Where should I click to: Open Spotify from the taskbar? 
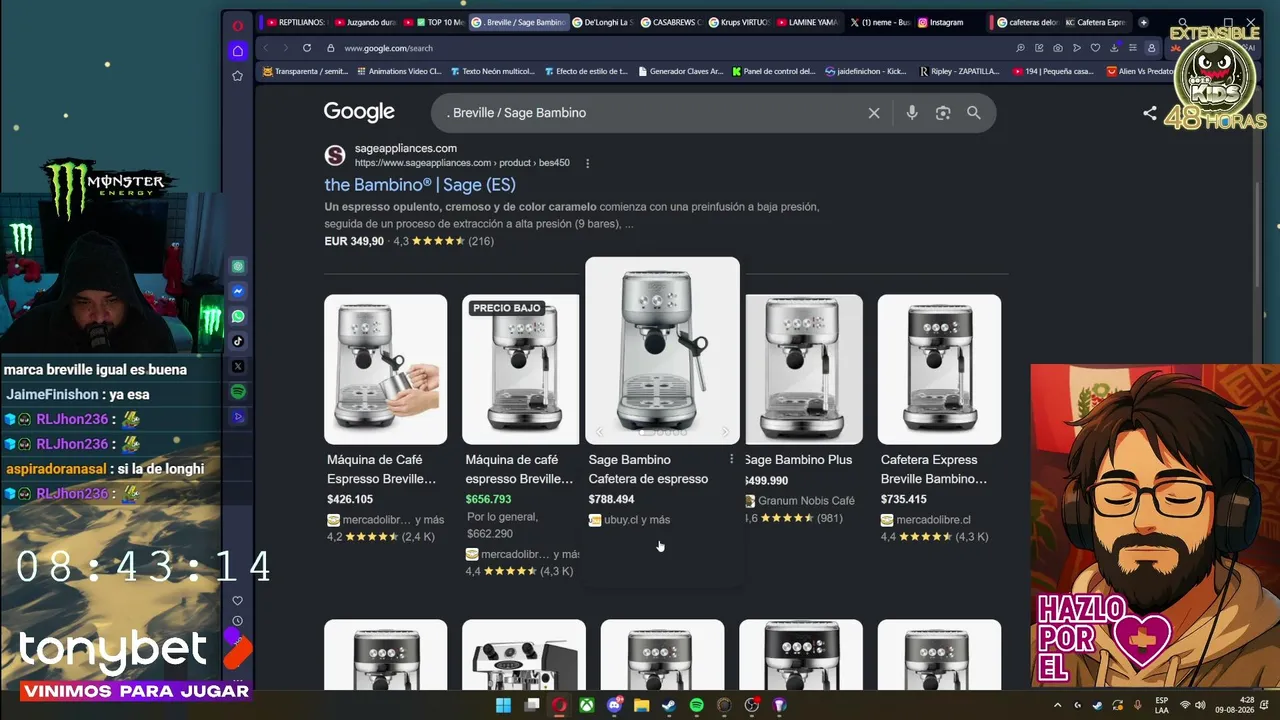(x=697, y=706)
